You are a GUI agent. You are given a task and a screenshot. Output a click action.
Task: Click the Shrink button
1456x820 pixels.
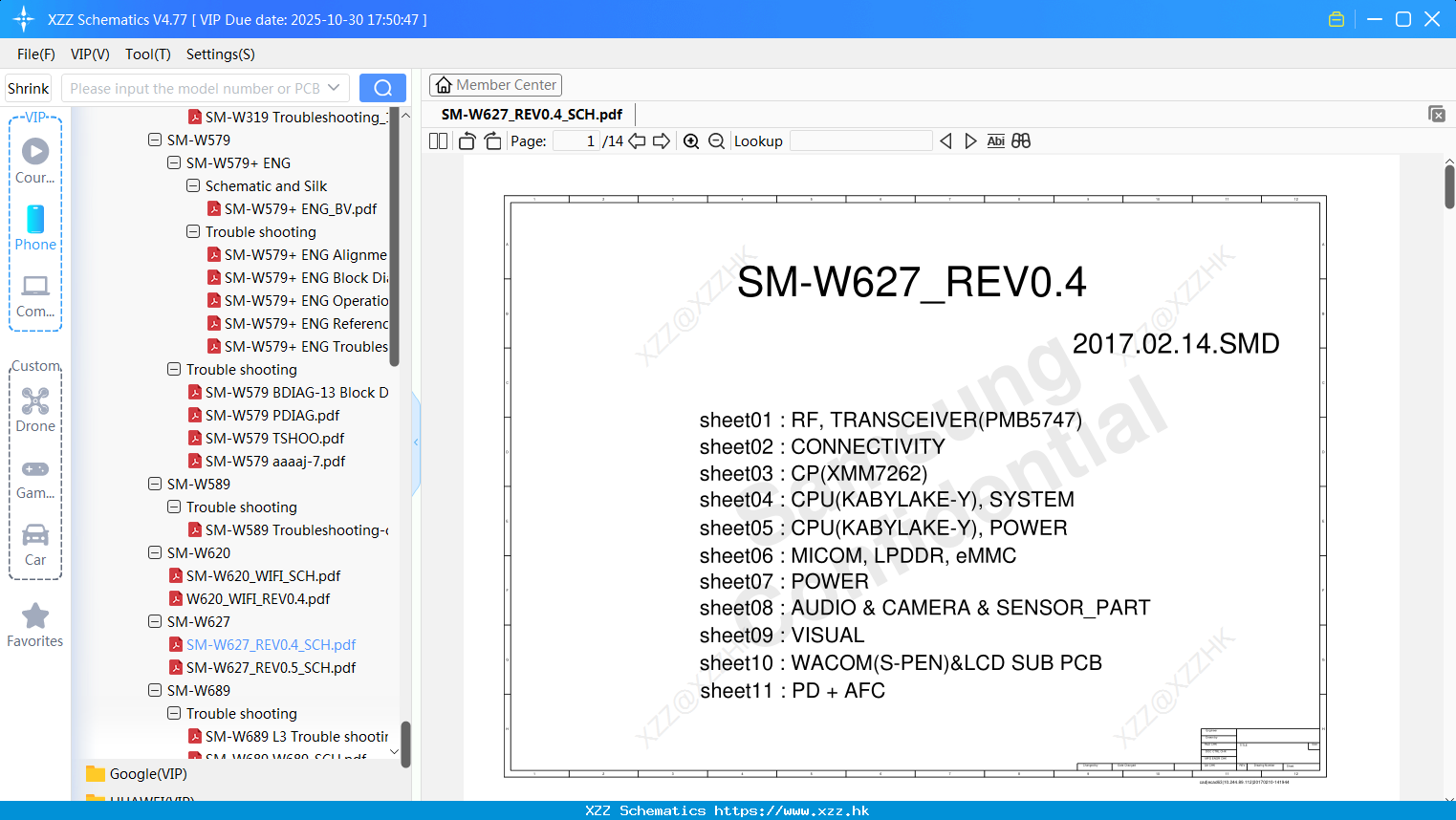(x=29, y=88)
